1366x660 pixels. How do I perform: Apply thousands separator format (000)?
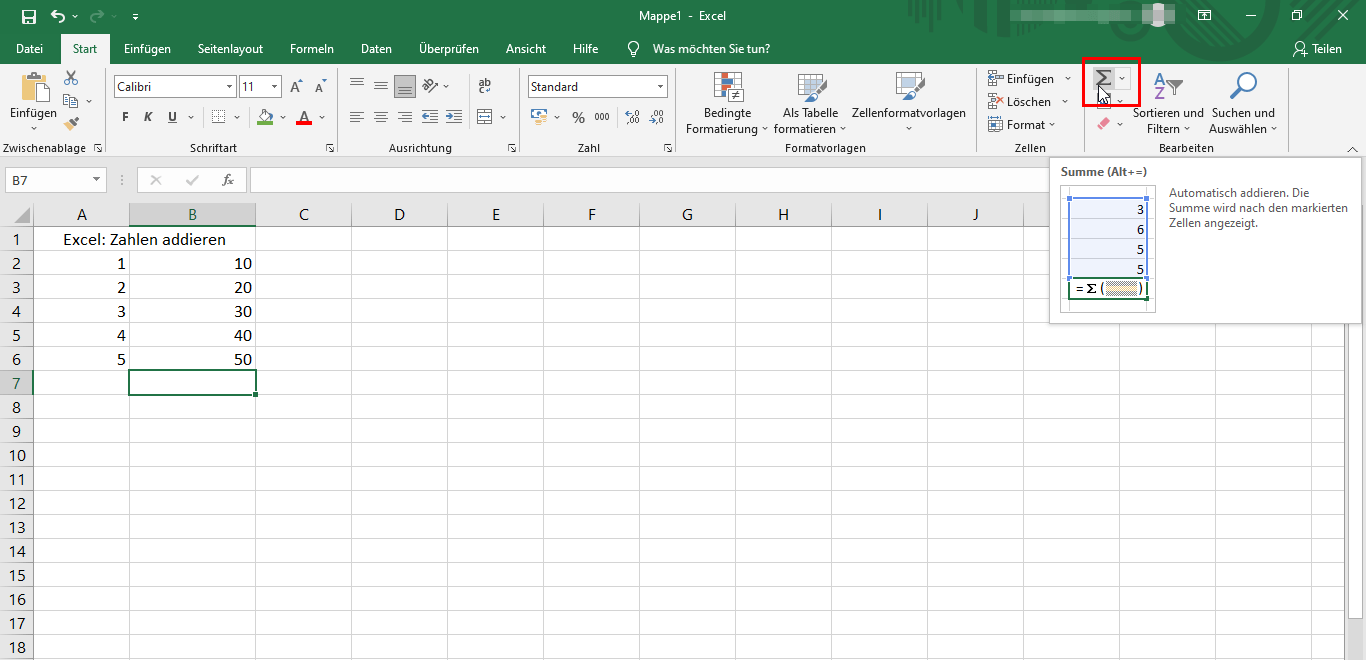click(602, 117)
